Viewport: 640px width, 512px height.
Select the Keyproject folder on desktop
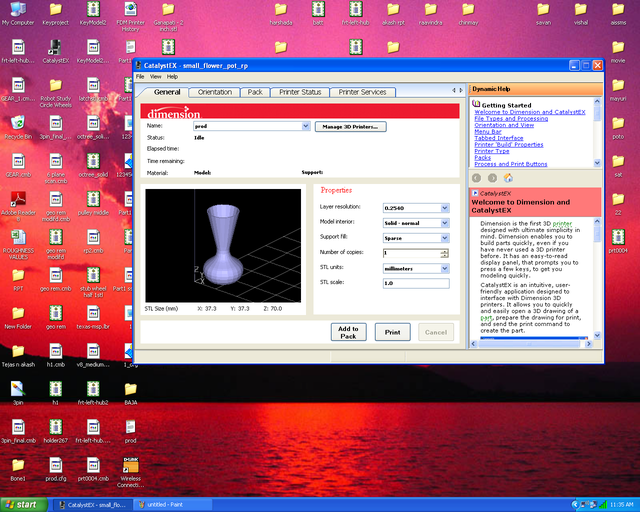56,13
